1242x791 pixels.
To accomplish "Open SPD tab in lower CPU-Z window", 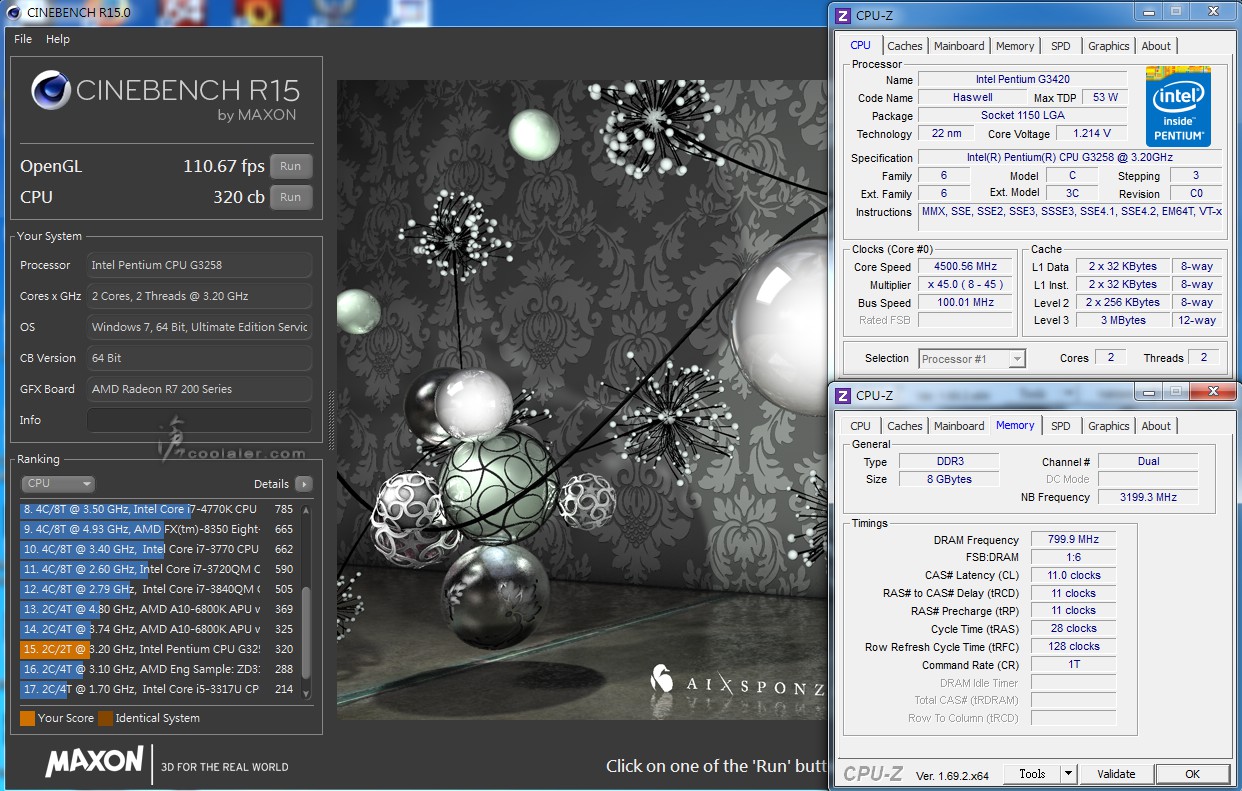I will pyautogui.click(x=1061, y=426).
